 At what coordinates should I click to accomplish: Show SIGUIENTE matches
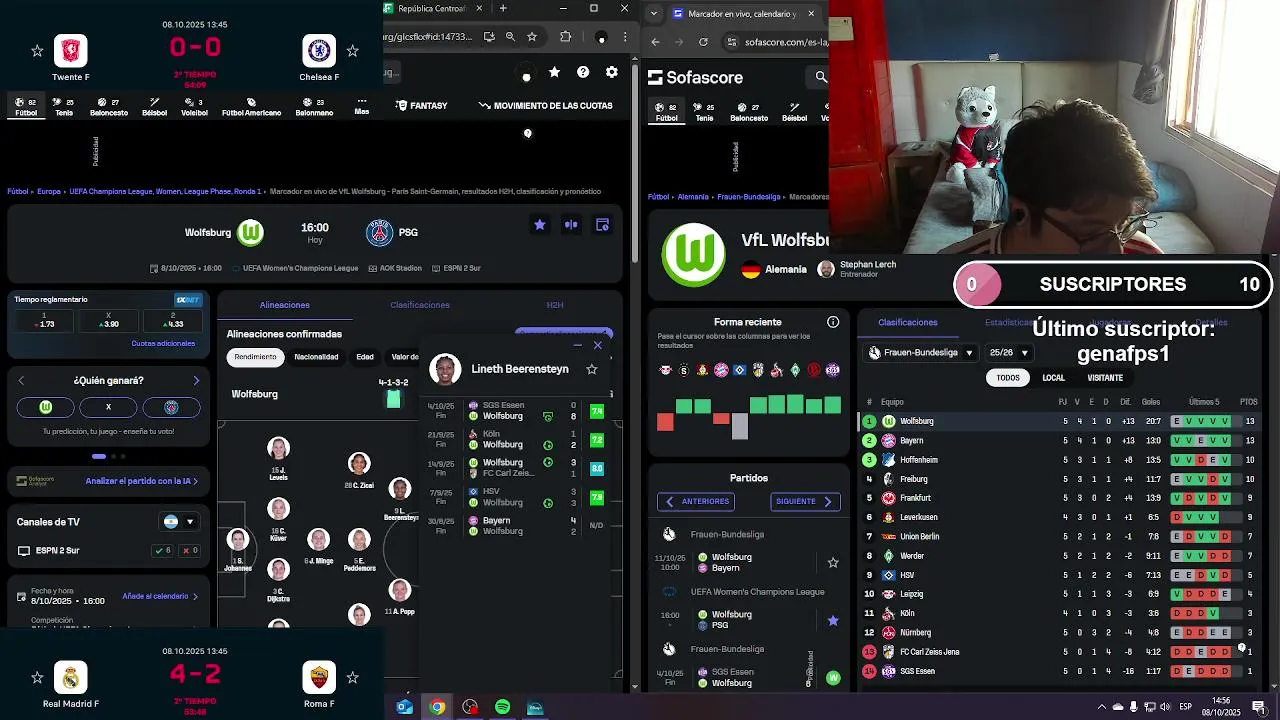[805, 501]
